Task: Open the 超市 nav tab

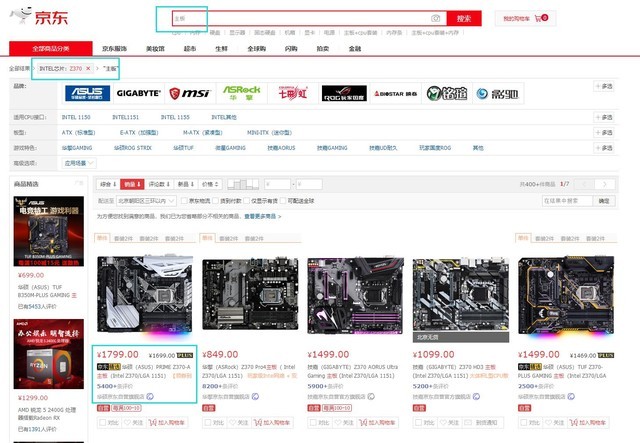Action: [x=190, y=49]
